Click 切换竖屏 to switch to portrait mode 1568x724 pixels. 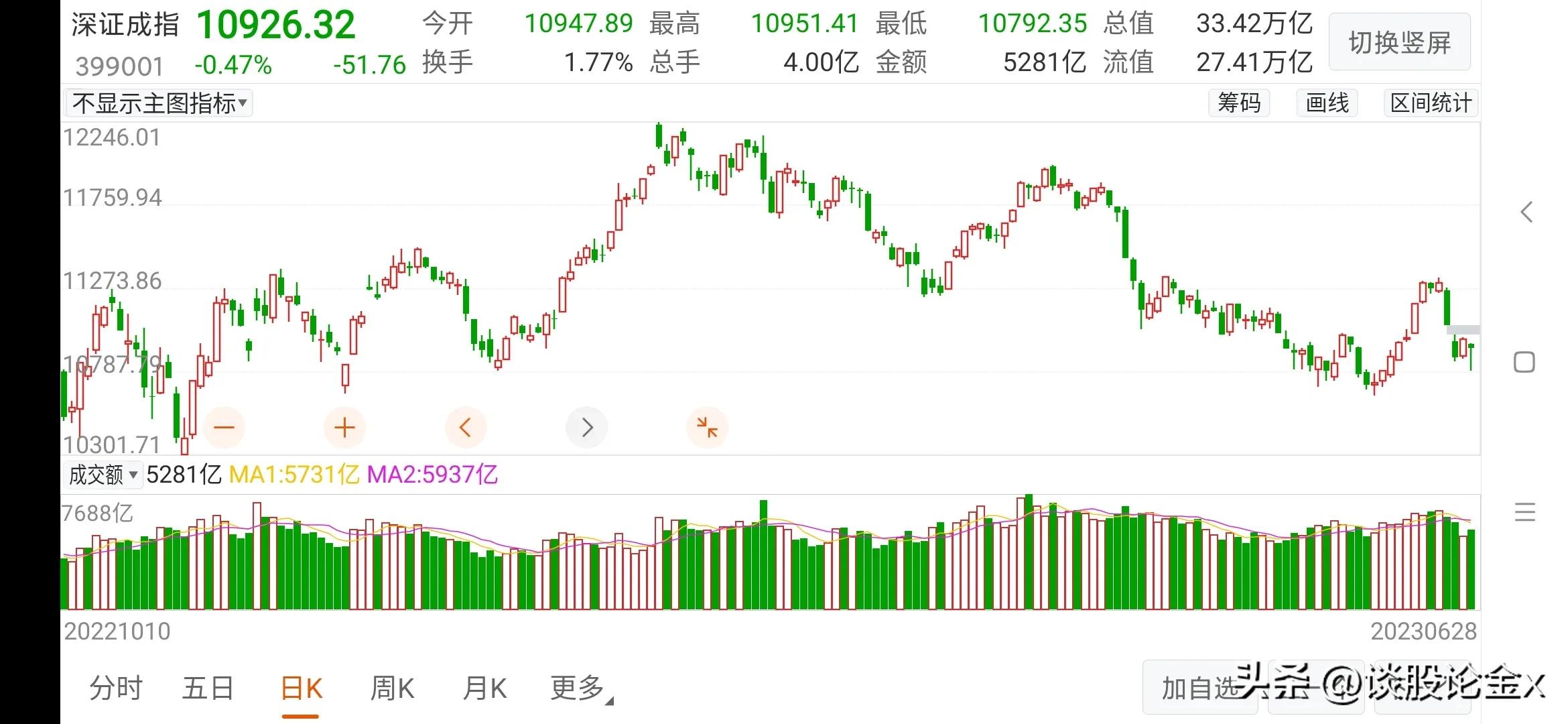1399,42
